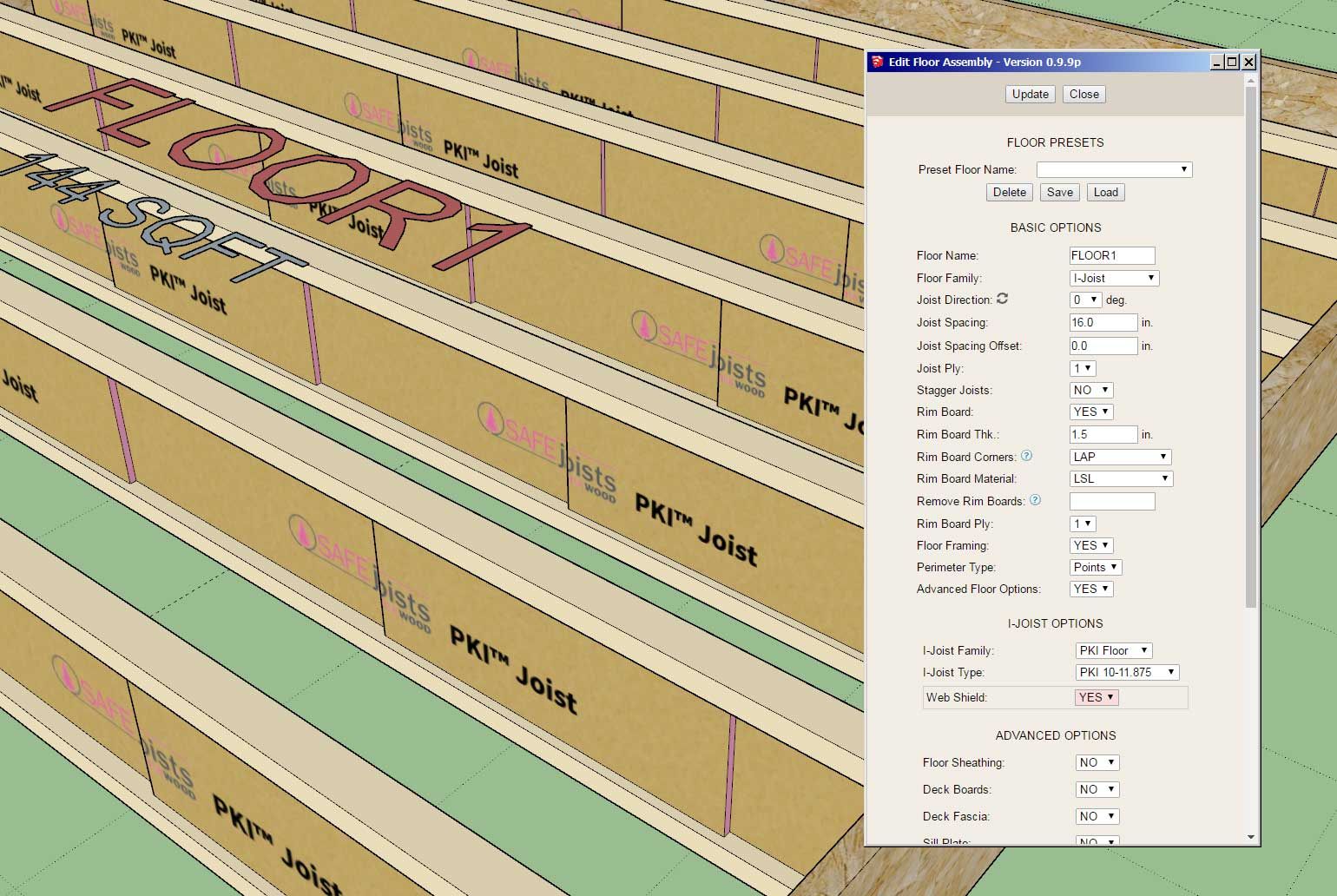Open the Joist Ply dropdown
Viewport: 1337px width, 896px height.
[1083, 368]
